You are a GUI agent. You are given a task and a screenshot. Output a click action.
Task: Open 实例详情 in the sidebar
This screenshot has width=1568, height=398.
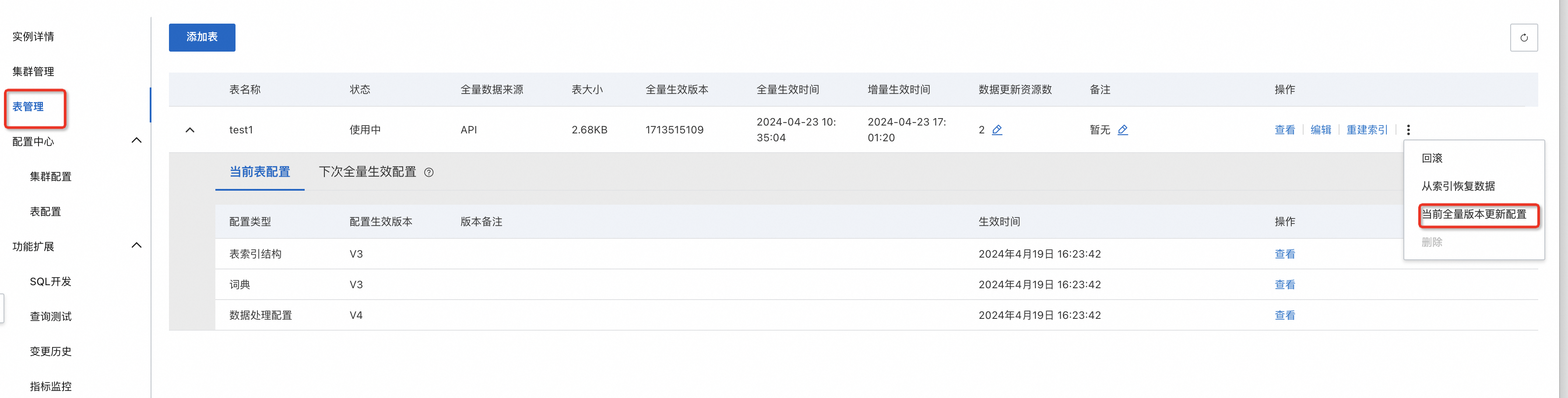[33, 36]
